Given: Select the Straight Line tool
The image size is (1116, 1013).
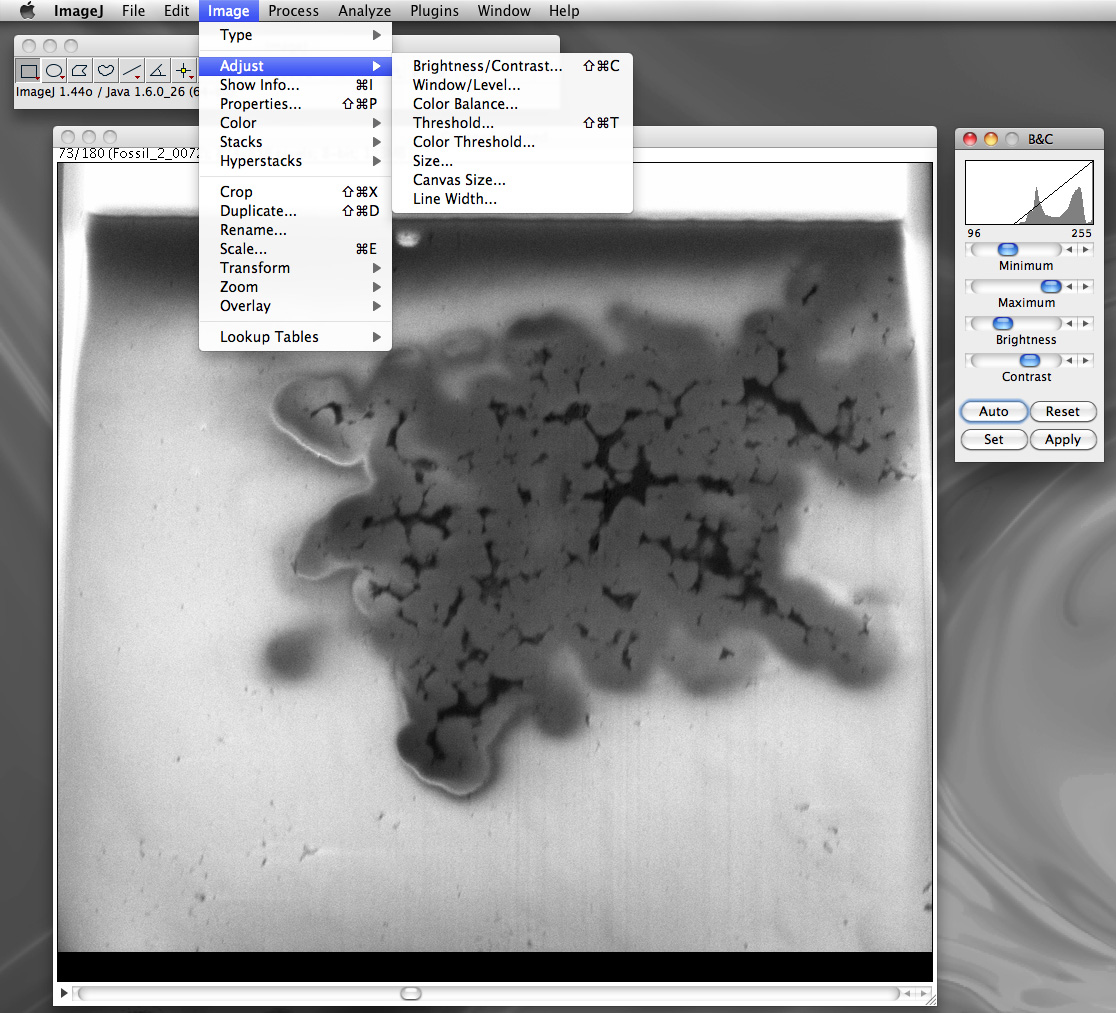Looking at the screenshot, I should (x=132, y=70).
